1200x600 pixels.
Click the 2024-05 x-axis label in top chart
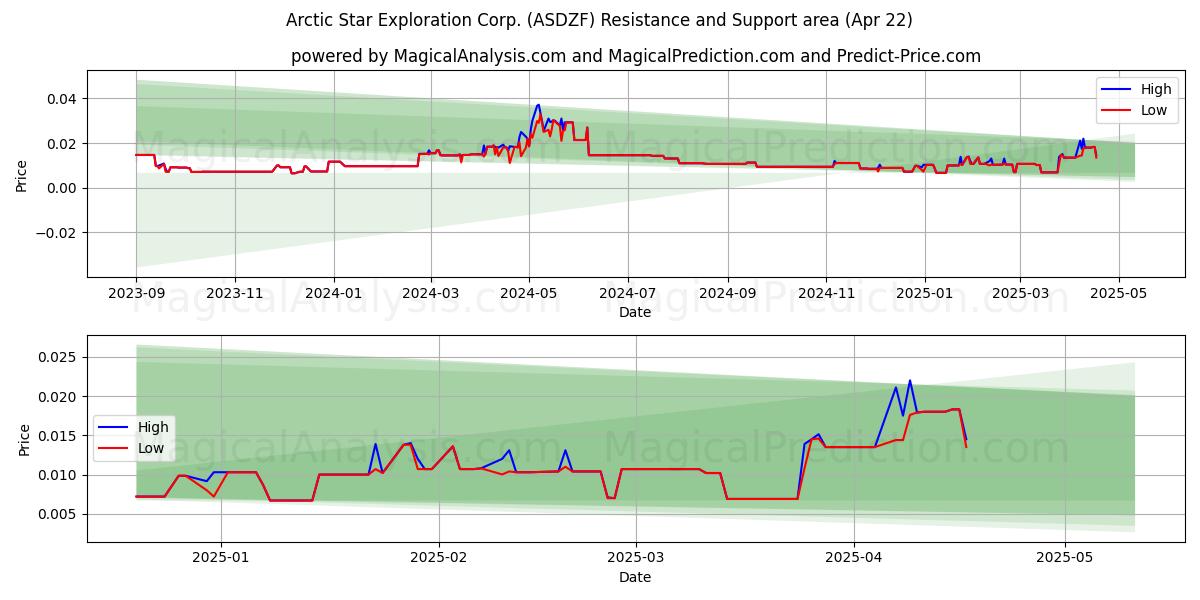coord(529,293)
